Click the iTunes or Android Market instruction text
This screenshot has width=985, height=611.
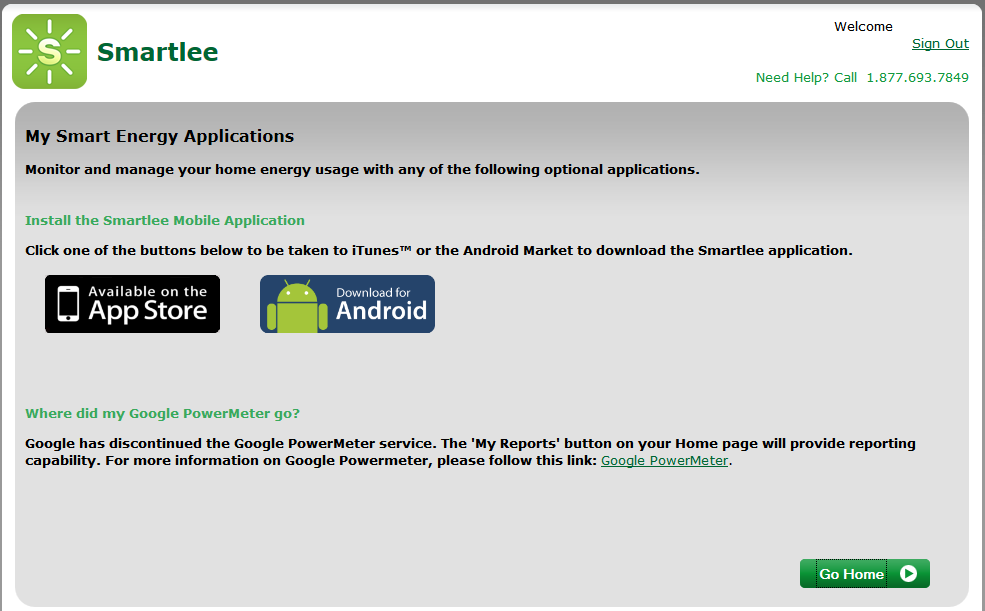438,250
